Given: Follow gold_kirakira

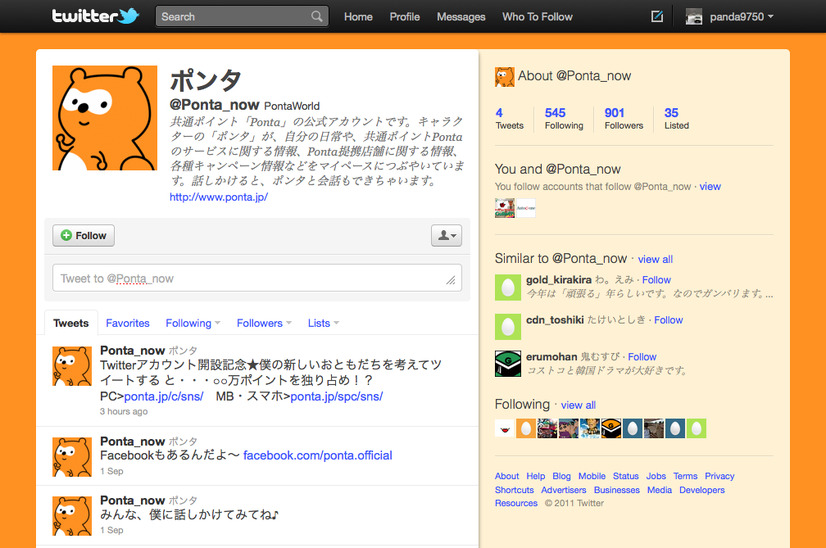Looking at the screenshot, I should point(656,280).
